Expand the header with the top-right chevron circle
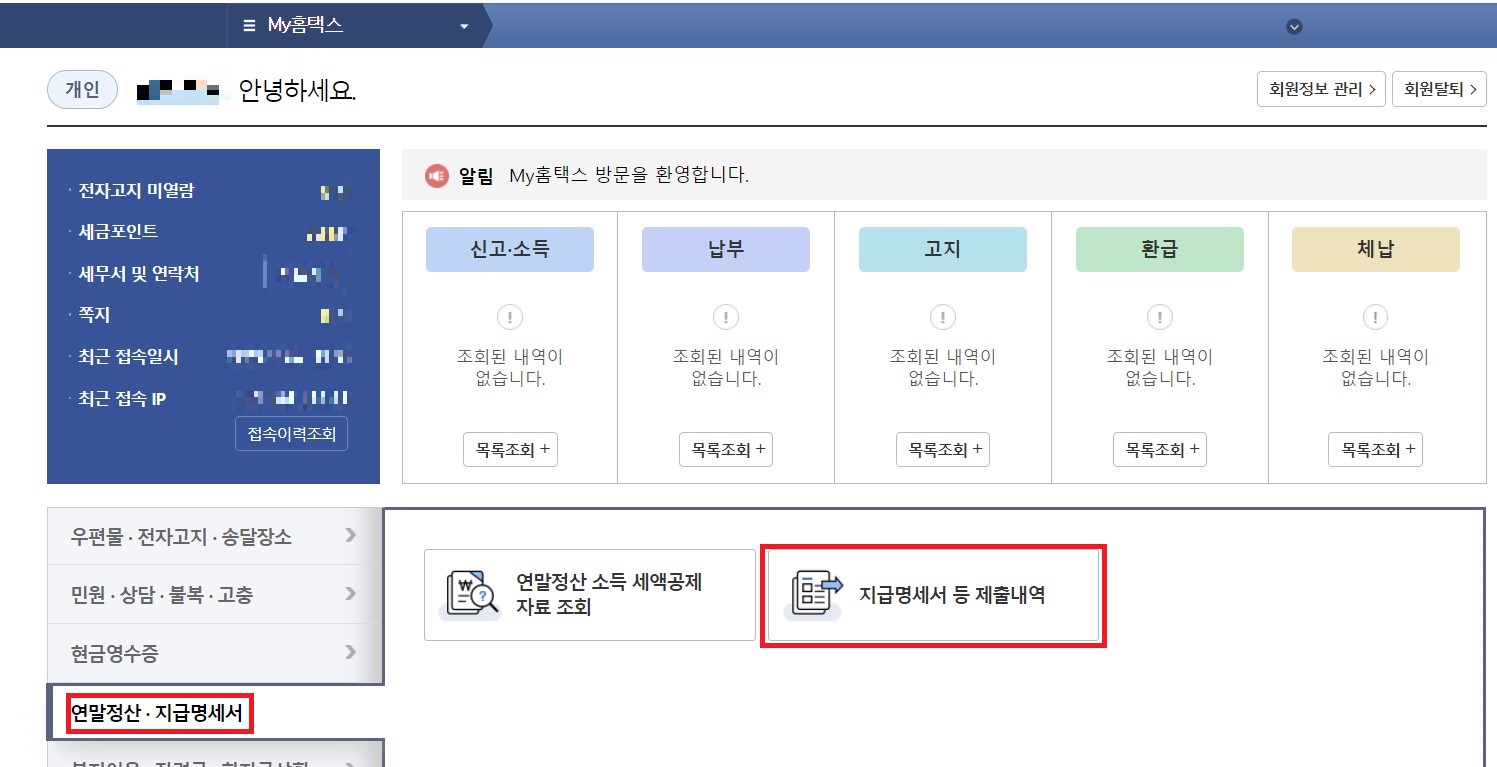Screen dimensions: 1497x767 pyautogui.click(x=1293, y=25)
